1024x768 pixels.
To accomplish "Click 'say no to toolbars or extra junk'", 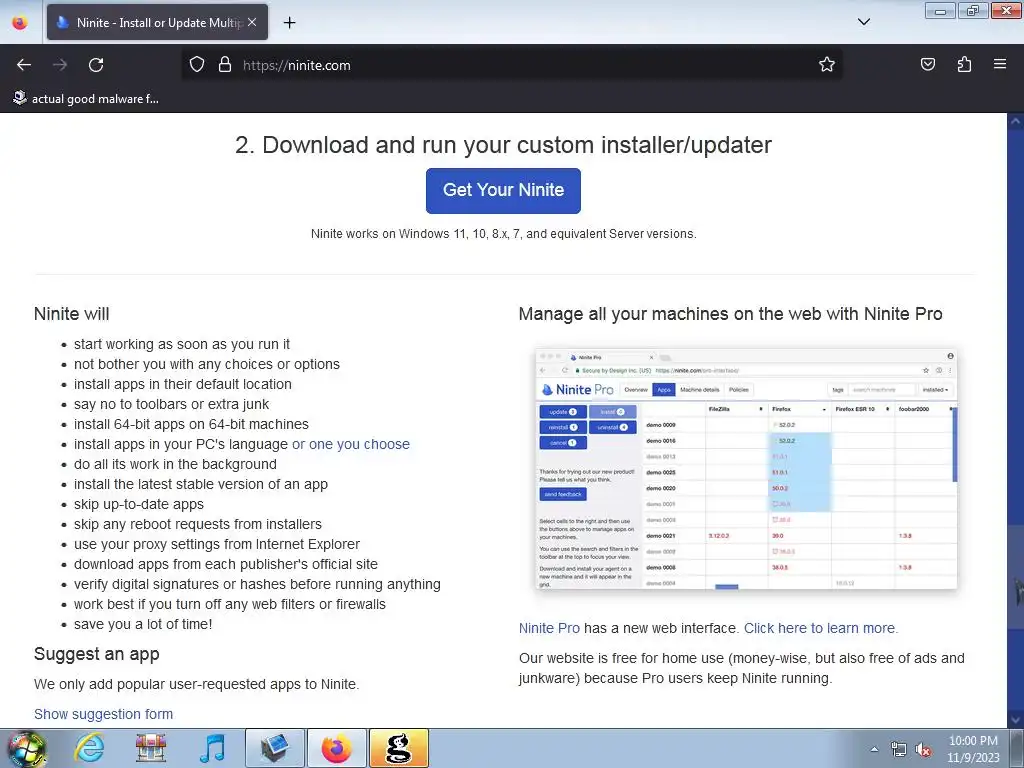I will point(171,404).
